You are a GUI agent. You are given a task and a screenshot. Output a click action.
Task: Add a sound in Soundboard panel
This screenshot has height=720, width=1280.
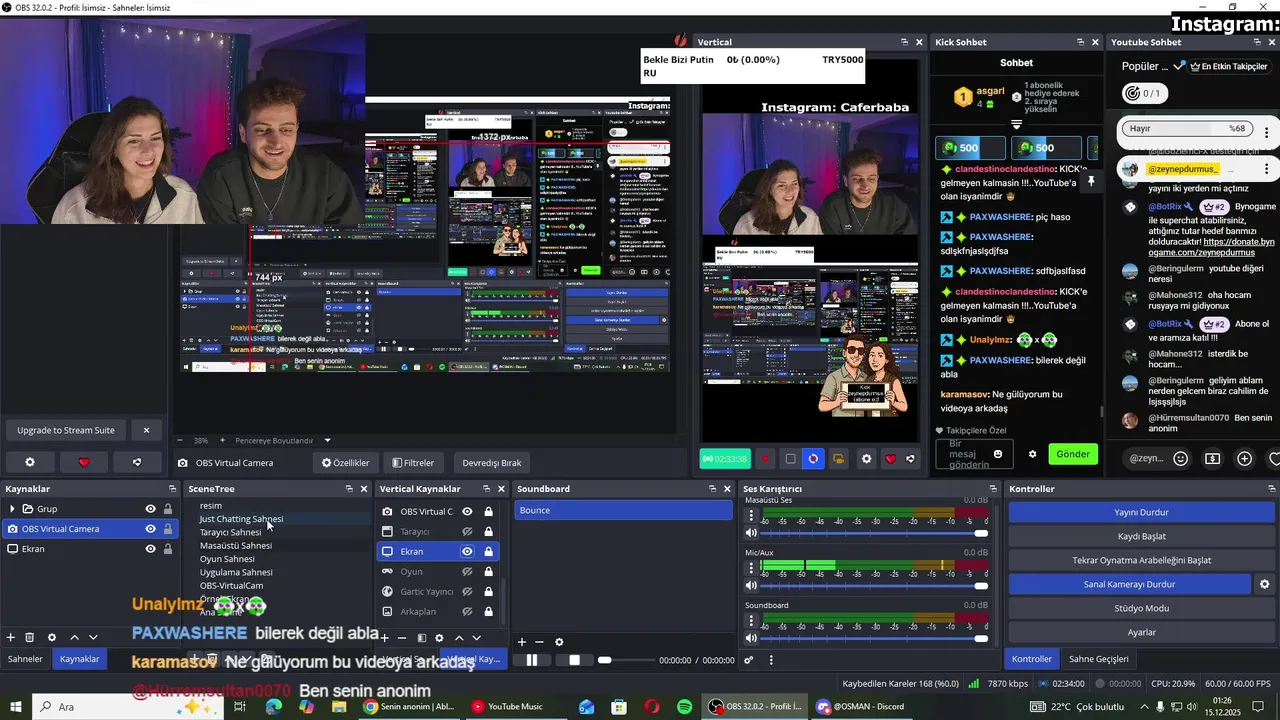(521, 642)
